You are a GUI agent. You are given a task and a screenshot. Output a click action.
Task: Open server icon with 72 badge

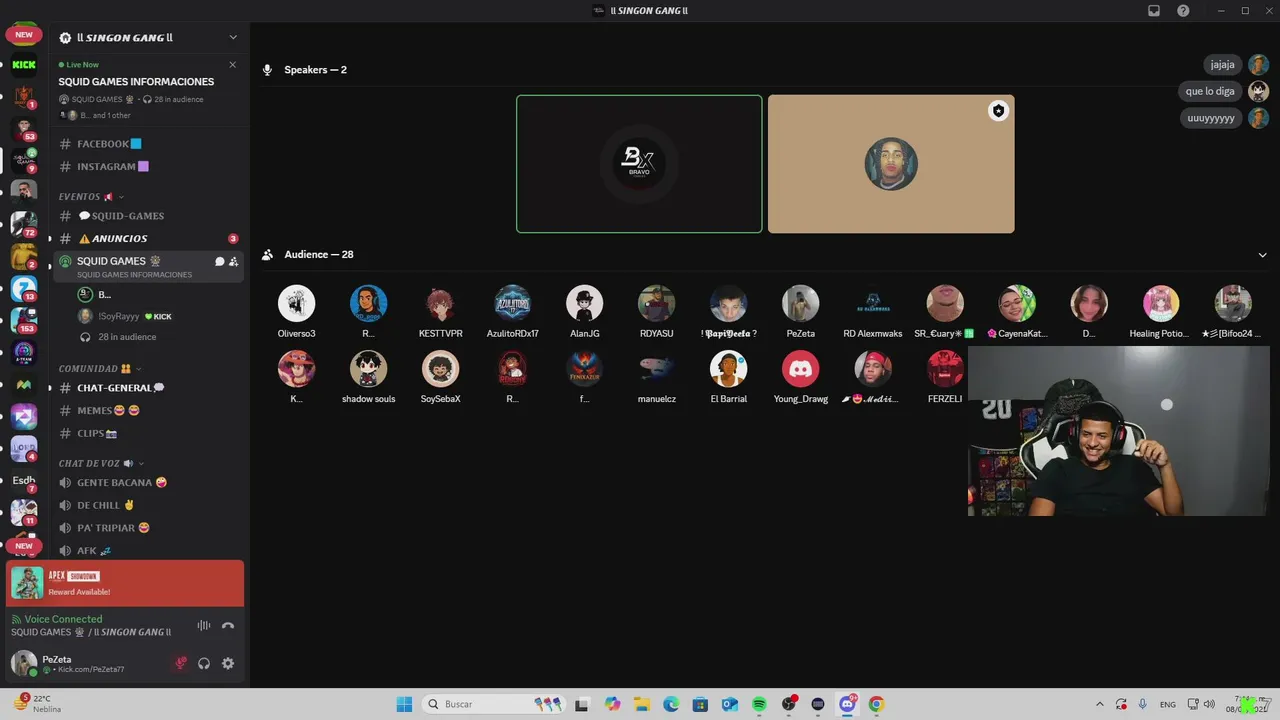24,225
